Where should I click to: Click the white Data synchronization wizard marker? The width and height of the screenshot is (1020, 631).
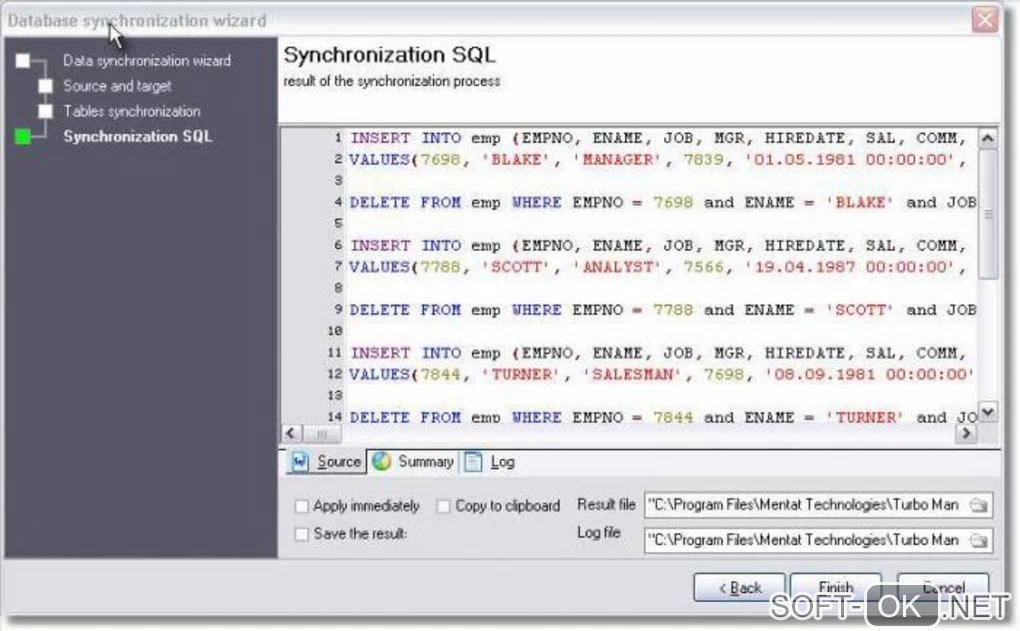pos(23,60)
